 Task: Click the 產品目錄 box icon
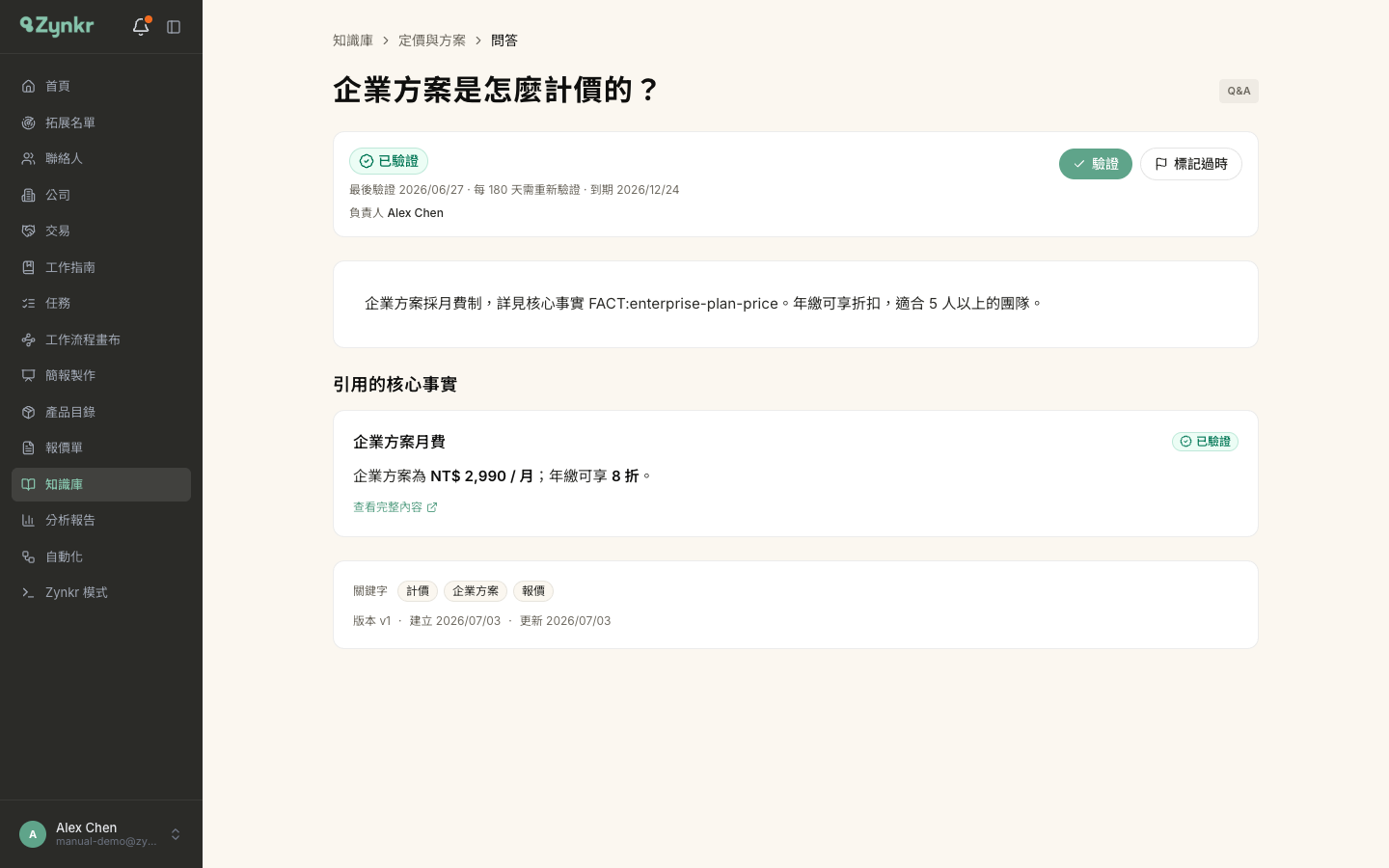tap(29, 412)
